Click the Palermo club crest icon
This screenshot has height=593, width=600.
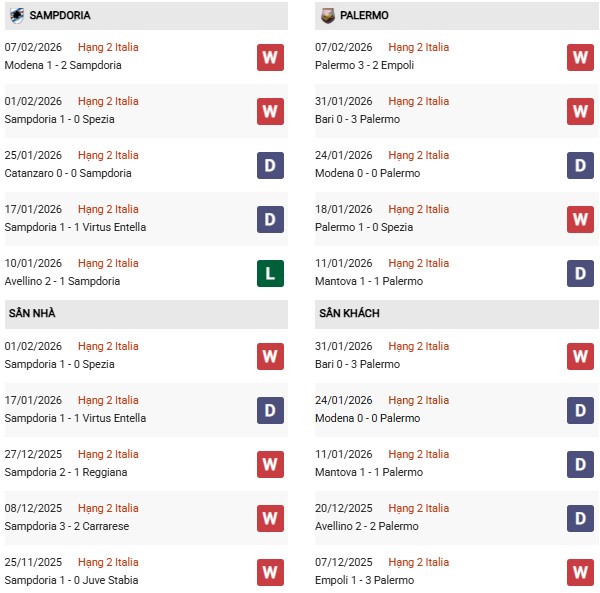coord(327,16)
